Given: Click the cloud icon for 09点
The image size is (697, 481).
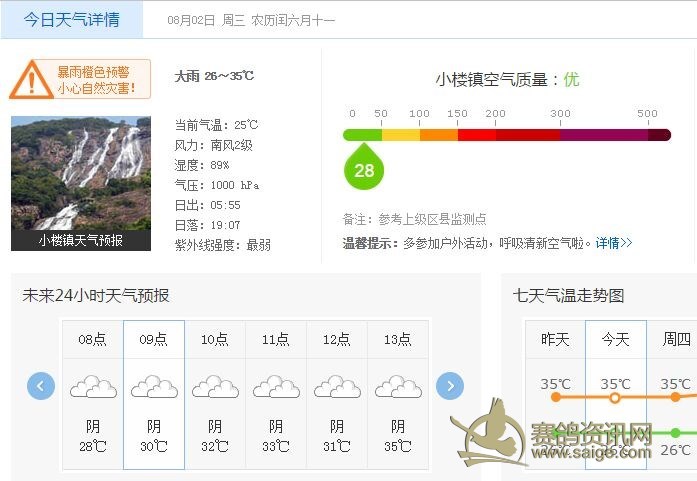Looking at the screenshot, I should tap(154, 386).
